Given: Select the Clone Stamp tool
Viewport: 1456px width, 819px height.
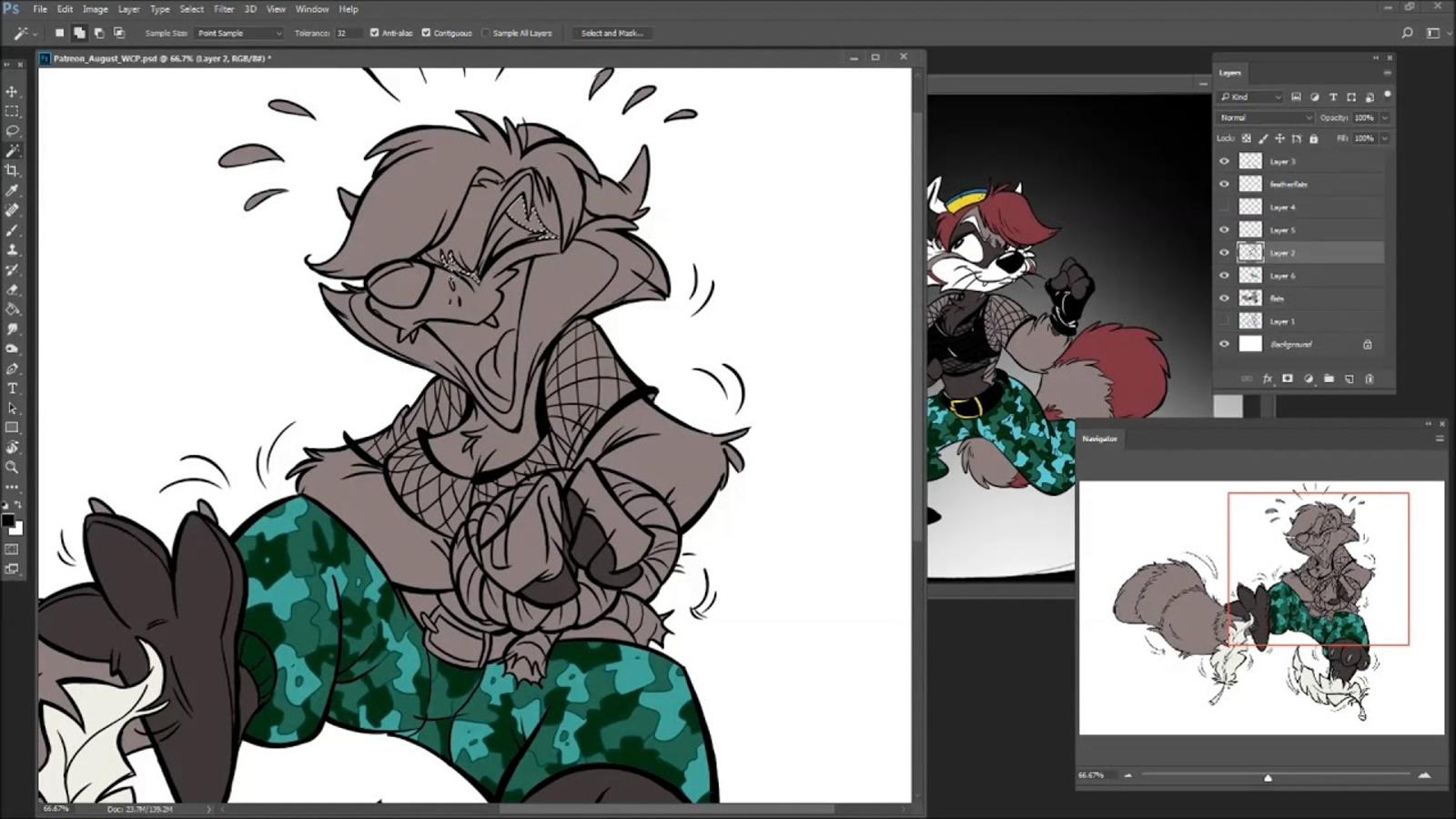Looking at the screenshot, I should [x=12, y=249].
